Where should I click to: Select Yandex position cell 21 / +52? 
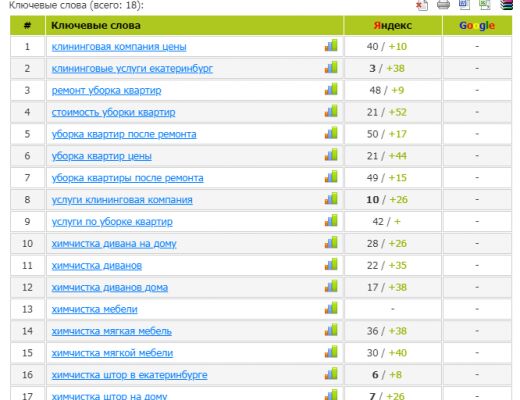point(393,112)
